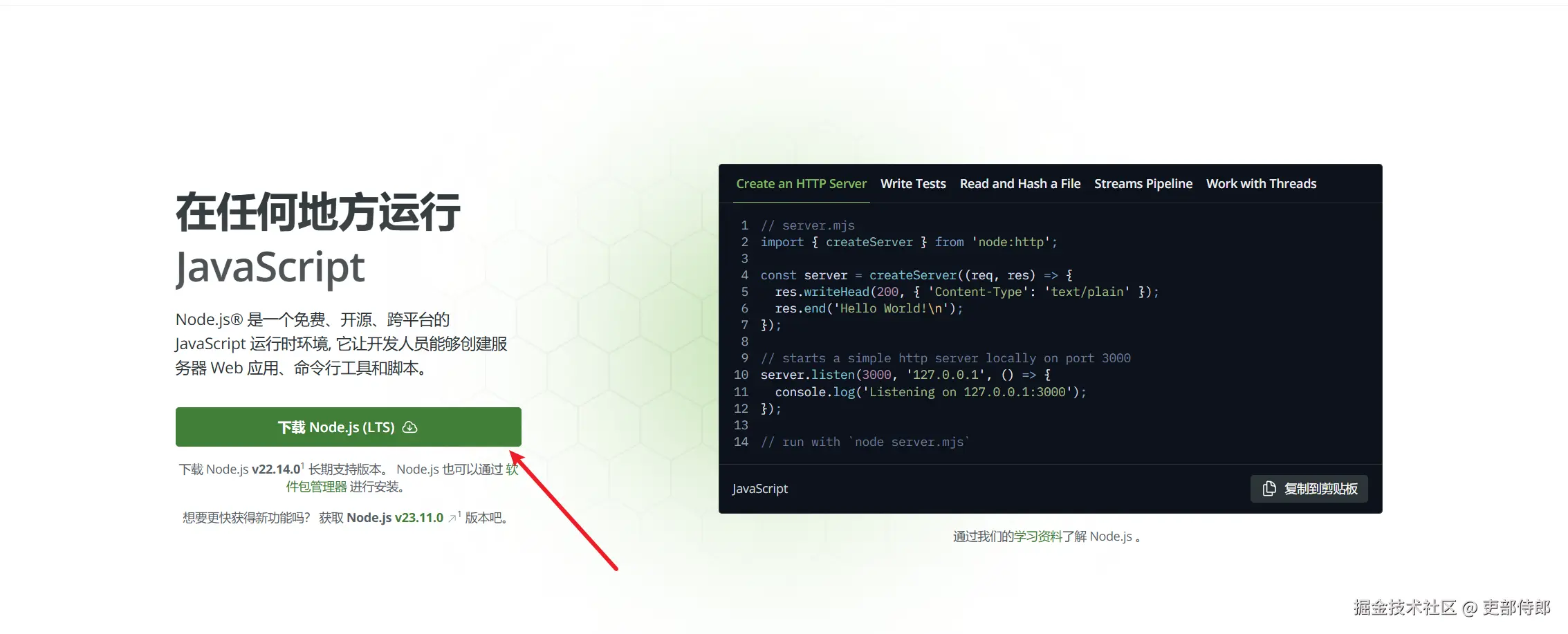This screenshot has width=1568, height=634.
Task: Click the Node.js® description paragraph
Action: tap(341, 344)
